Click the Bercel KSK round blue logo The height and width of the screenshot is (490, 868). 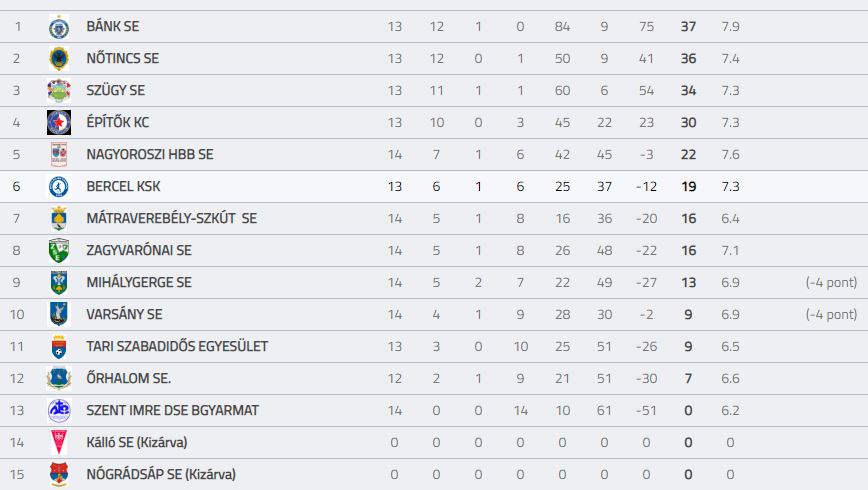[59, 187]
